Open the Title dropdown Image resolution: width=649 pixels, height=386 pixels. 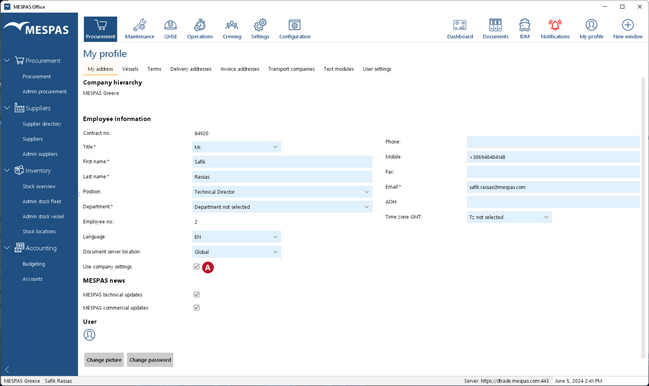(x=236, y=147)
